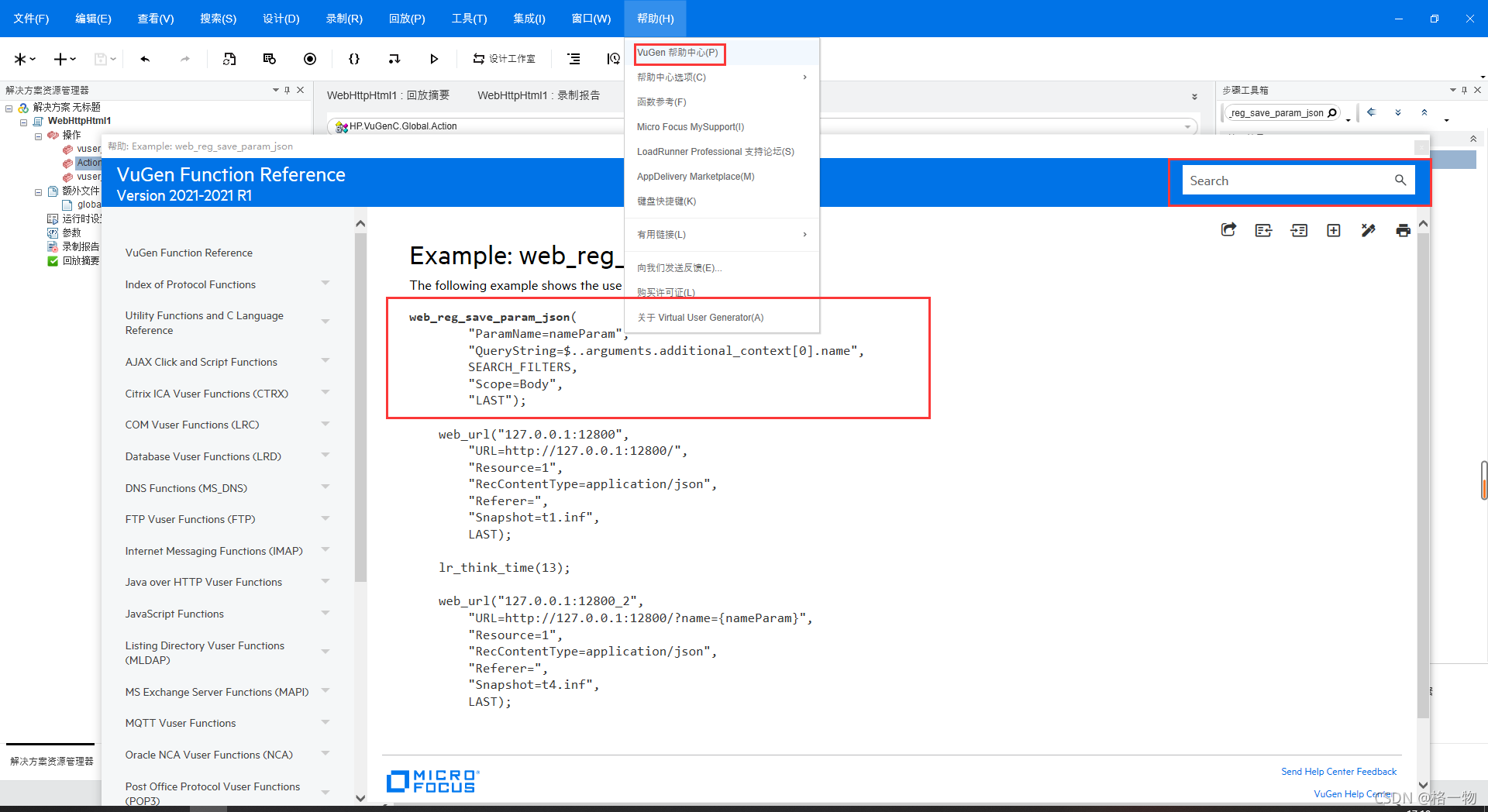Open COM Vuser Functions (LRC) link
The height and width of the screenshot is (812, 1488).
pyautogui.click(x=192, y=425)
